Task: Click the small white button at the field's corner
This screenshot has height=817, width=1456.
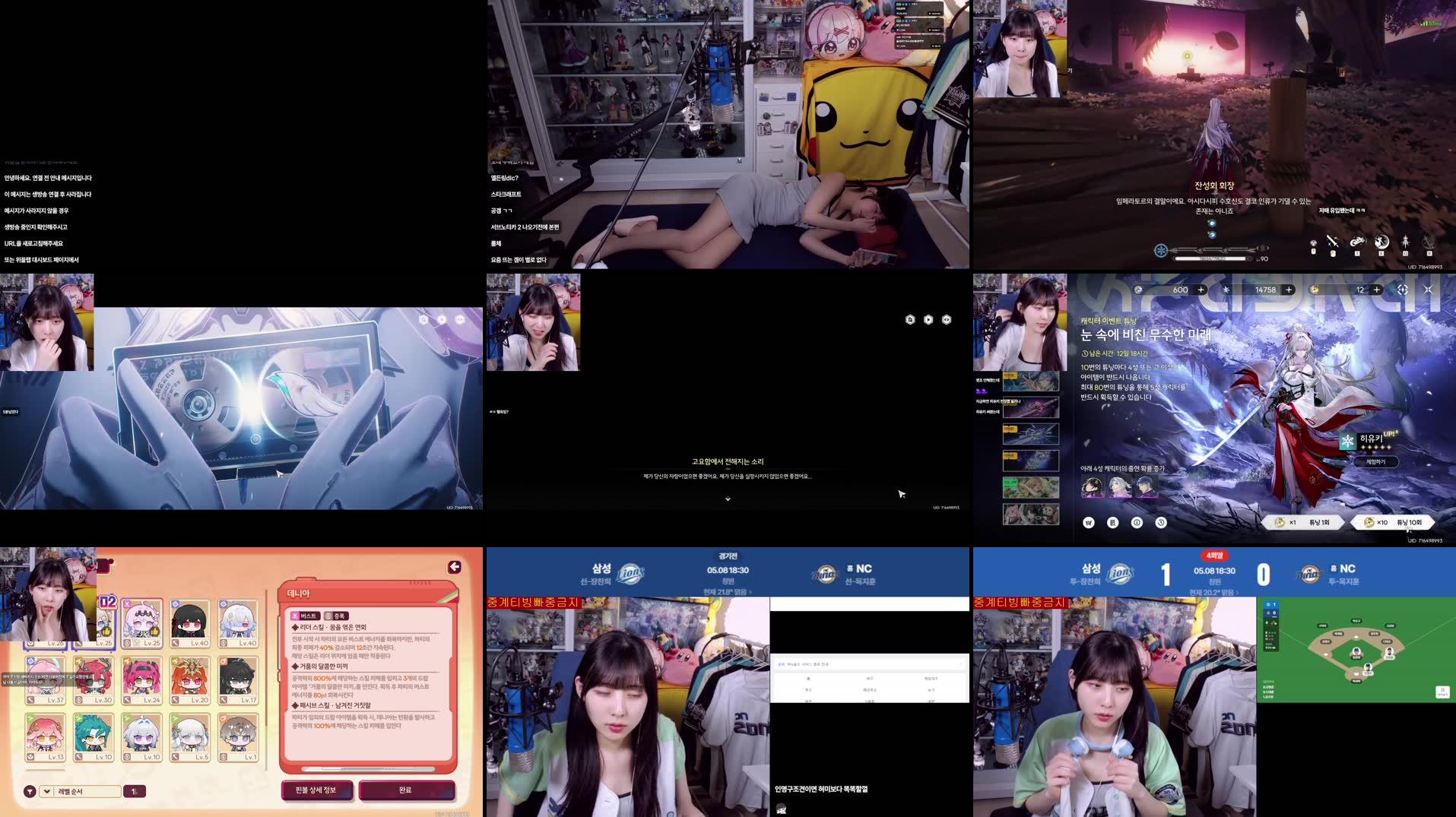Action: pos(1442,692)
